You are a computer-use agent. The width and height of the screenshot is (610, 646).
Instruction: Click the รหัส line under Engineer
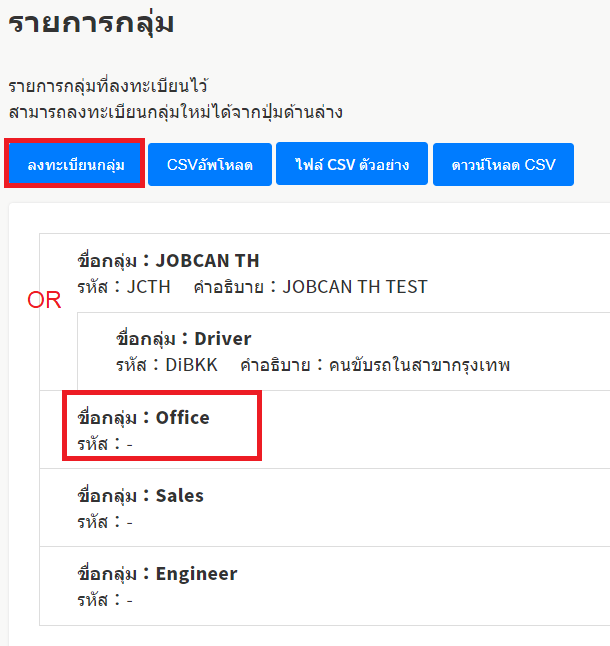coord(105,599)
